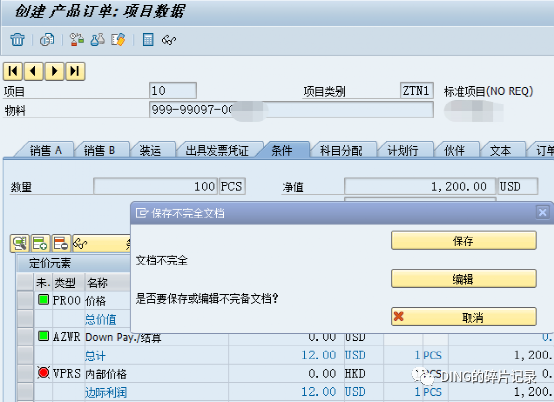Select the PR00 row selector box
The width and height of the screenshot is (554, 402).
click(x=25, y=300)
